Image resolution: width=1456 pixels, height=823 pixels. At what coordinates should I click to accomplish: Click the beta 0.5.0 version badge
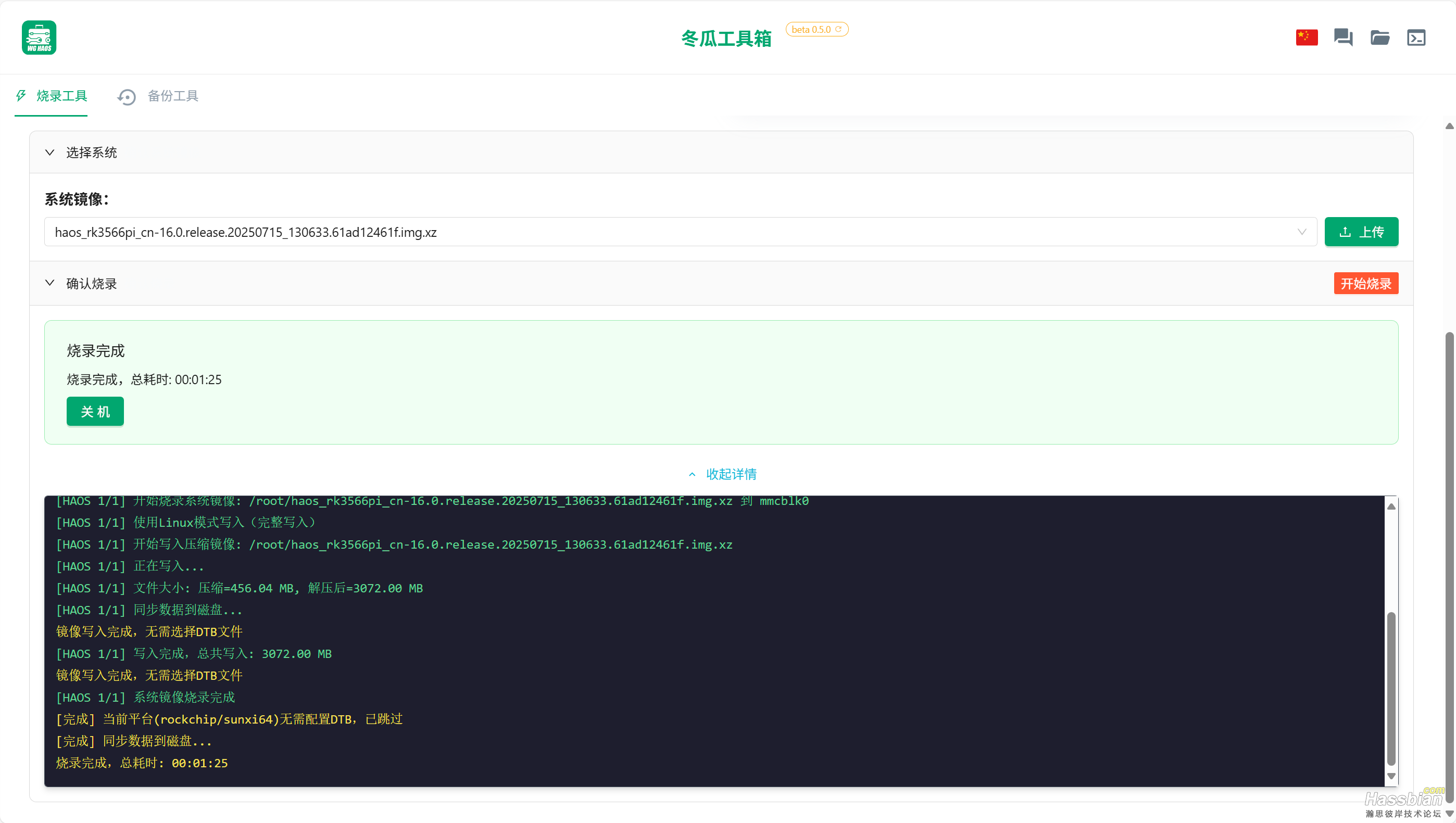click(817, 29)
